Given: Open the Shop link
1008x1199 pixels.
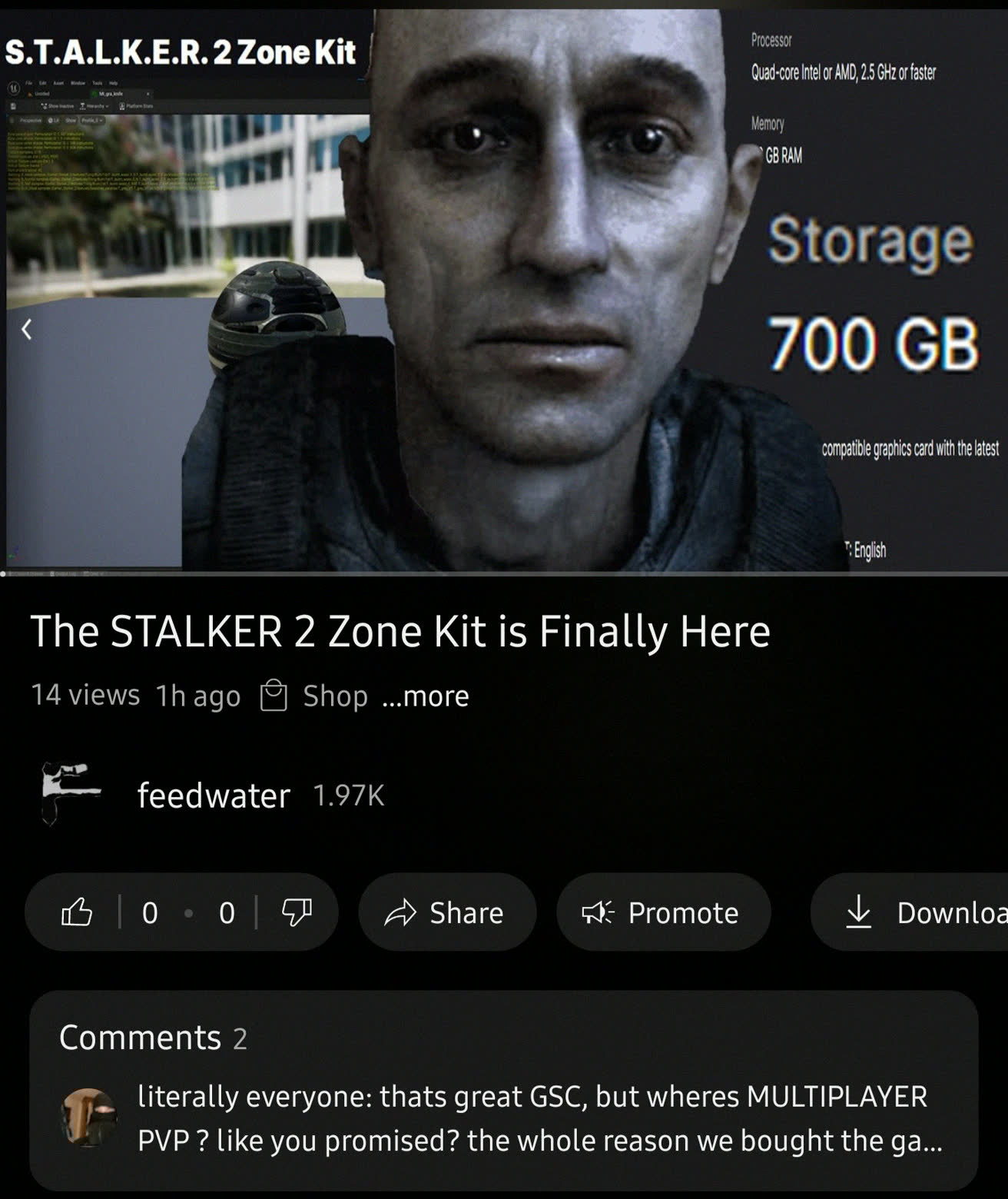Looking at the screenshot, I should coord(335,696).
